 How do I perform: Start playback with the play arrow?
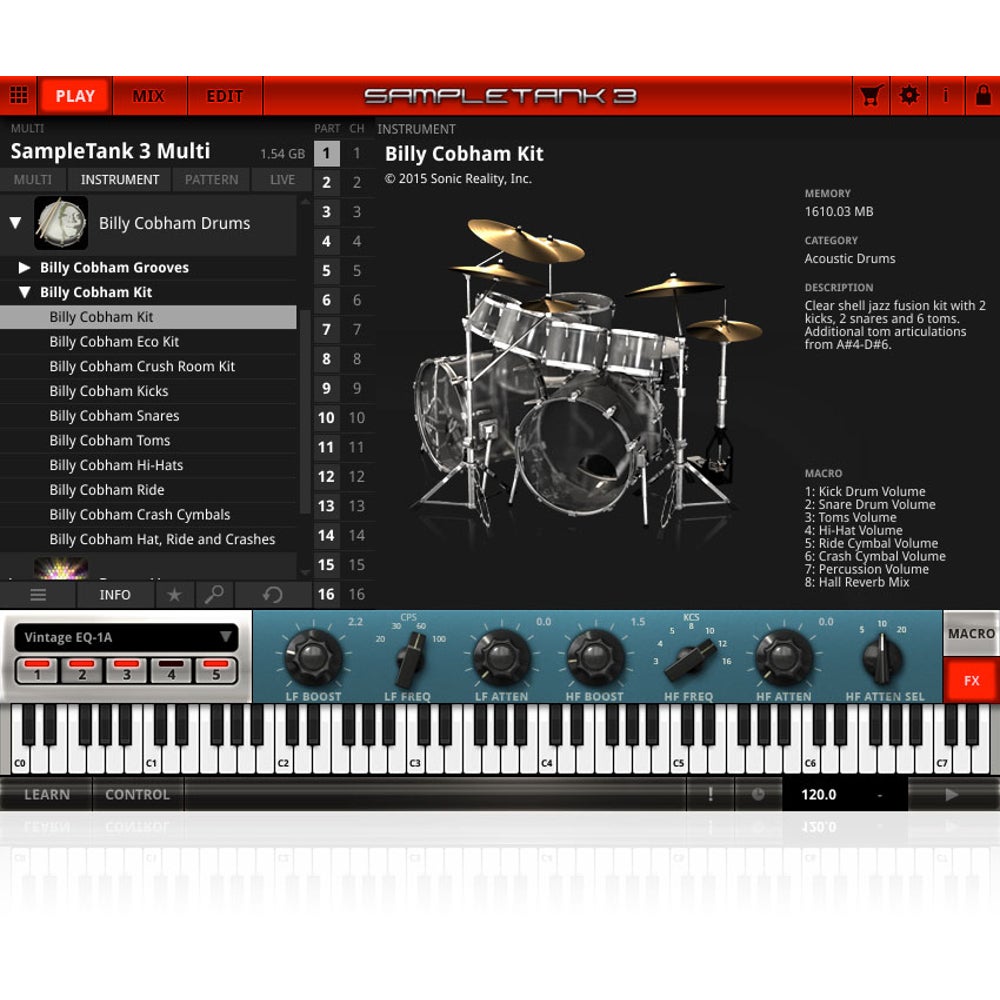[952, 794]
